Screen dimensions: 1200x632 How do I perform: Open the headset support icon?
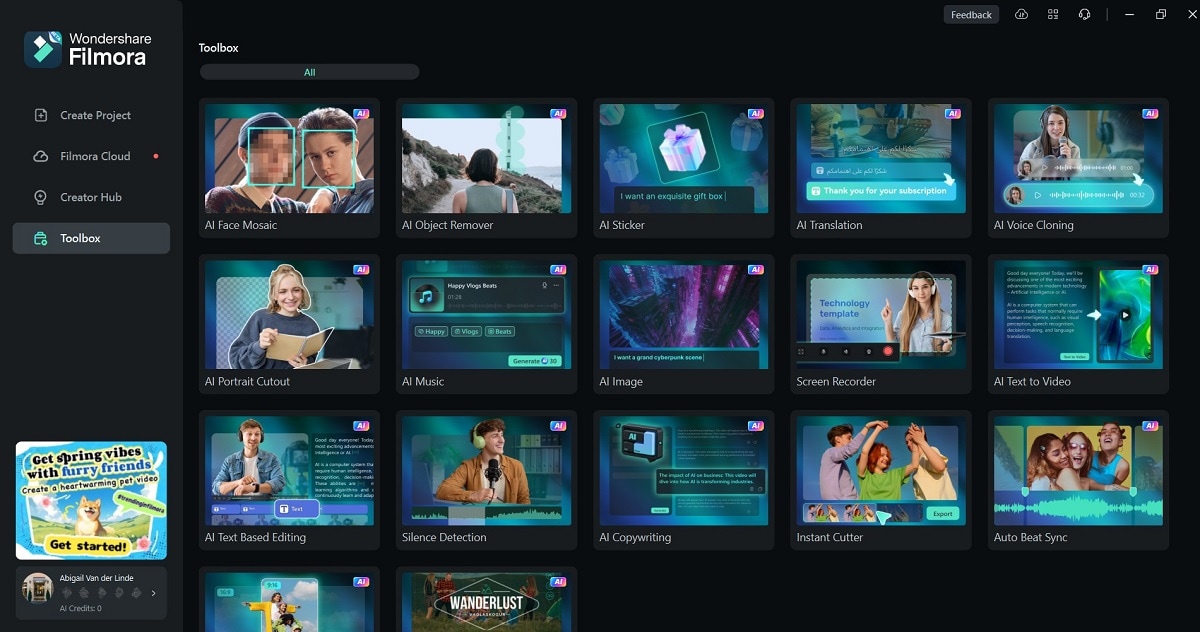point(1084,15)
